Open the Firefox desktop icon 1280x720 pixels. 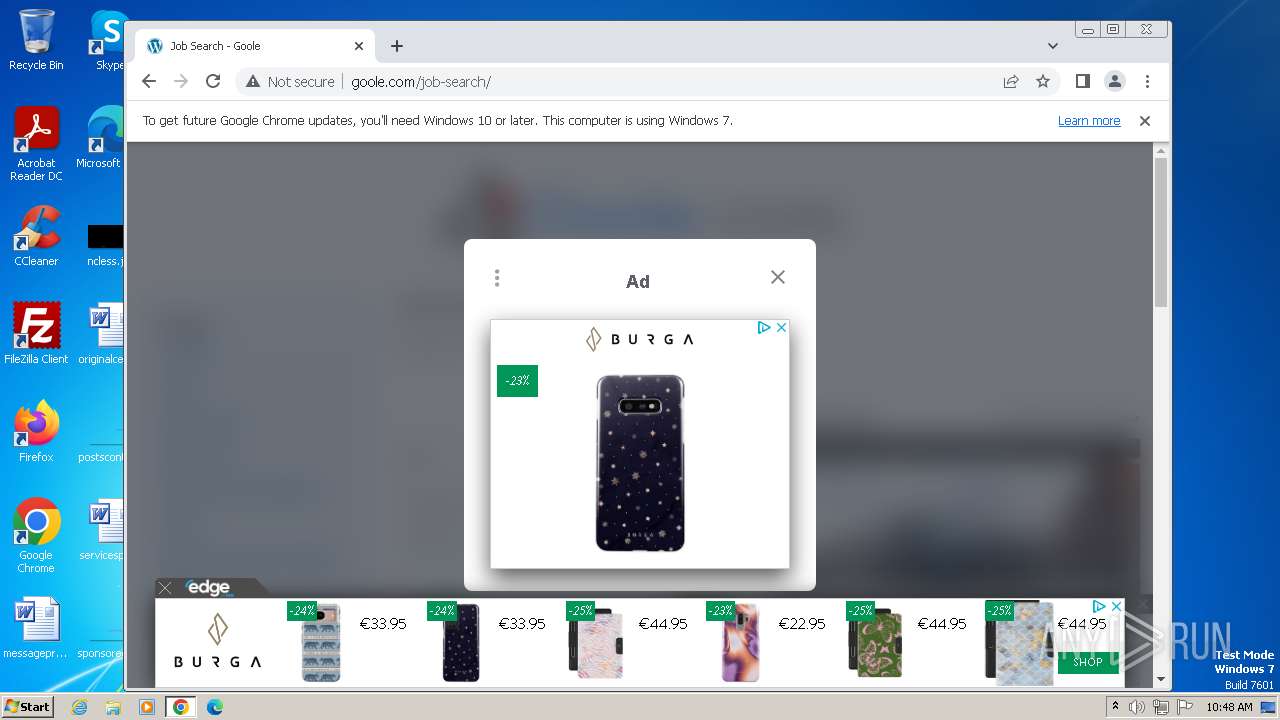point(36,432)
